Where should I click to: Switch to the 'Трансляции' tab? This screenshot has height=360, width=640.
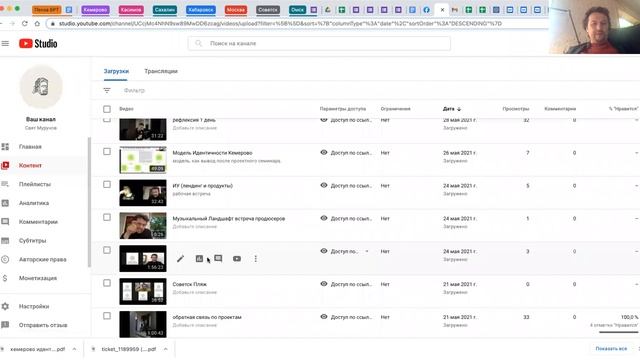coord(161,71)
